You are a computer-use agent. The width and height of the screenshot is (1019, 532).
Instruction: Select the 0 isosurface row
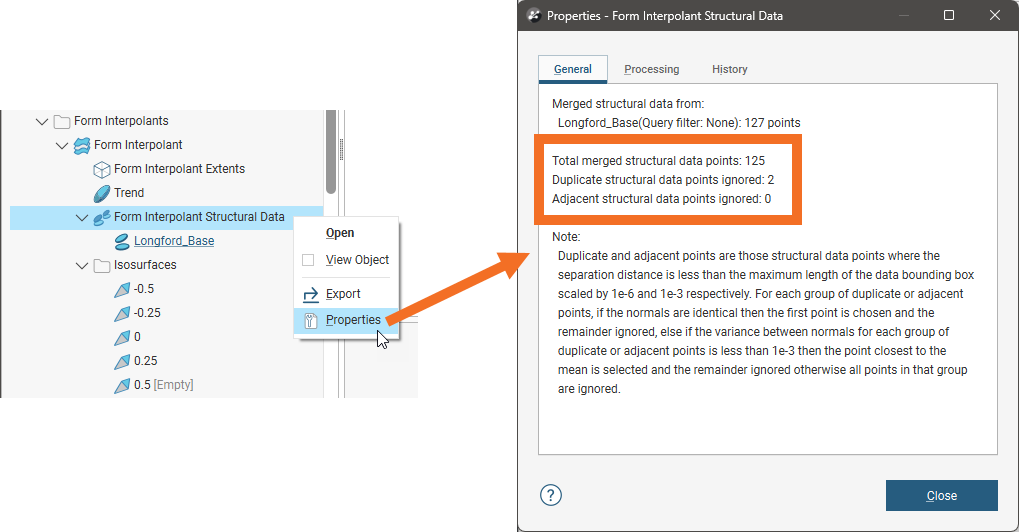click(x=166, y=337)
